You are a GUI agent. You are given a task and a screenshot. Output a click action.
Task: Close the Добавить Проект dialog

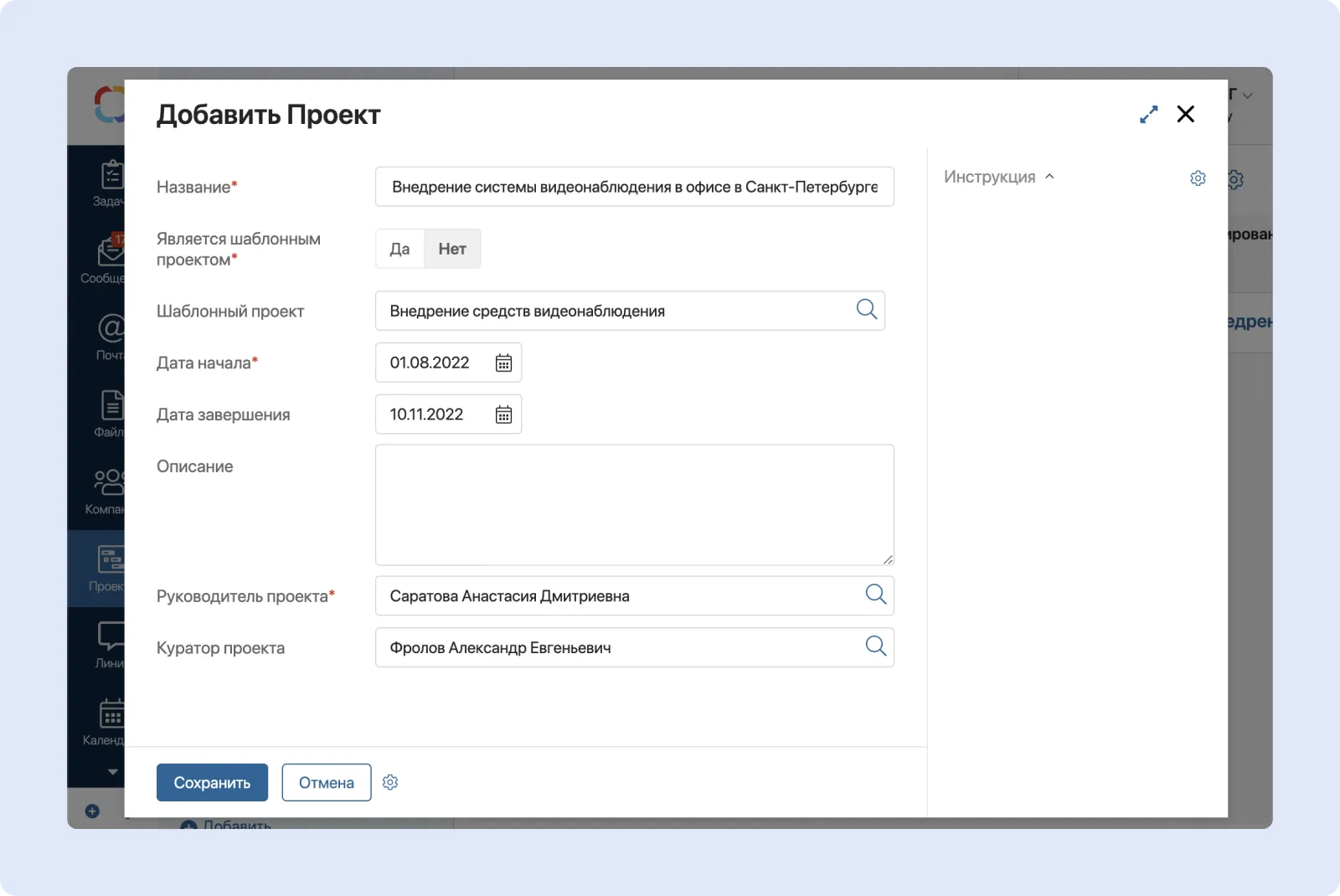(1185, 114)
